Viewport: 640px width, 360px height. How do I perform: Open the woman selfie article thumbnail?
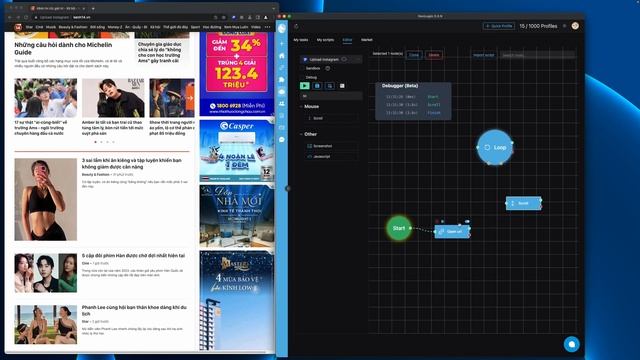tap(45, 199)
